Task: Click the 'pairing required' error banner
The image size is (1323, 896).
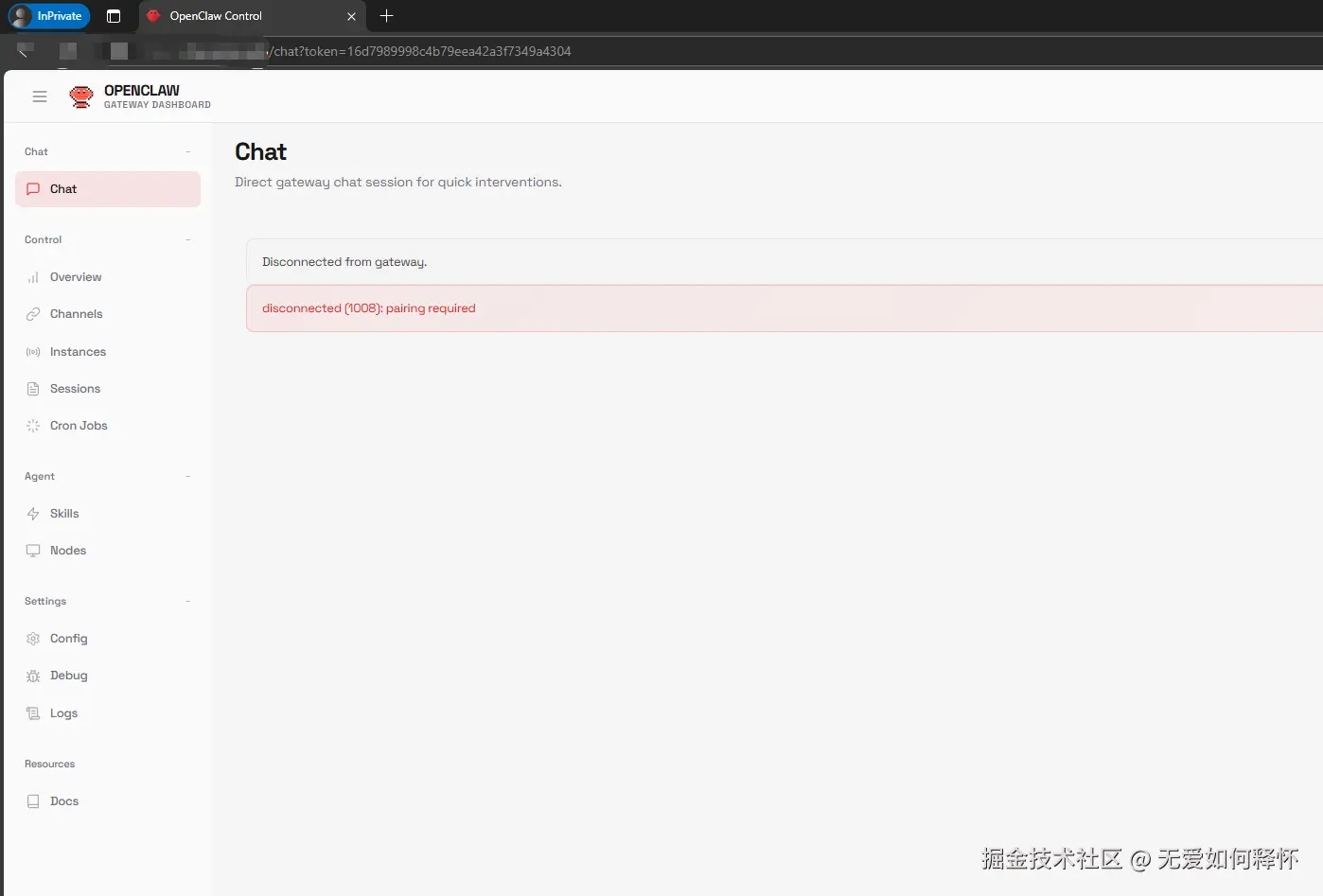Action: pyautogui.click(x=785, y=308)
